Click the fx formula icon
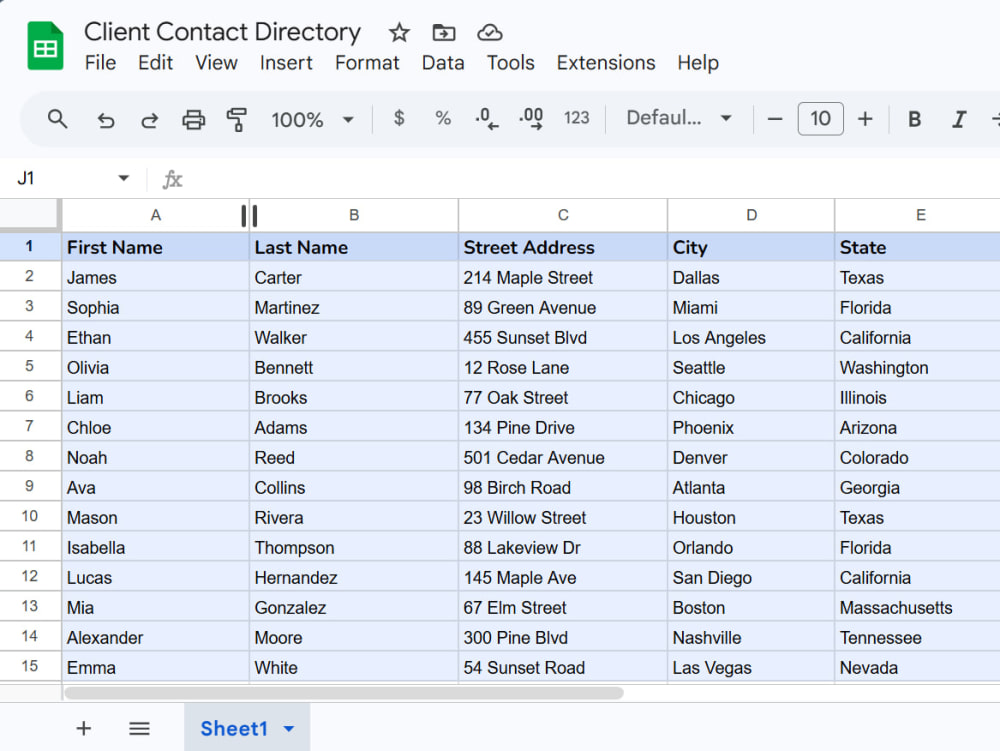 172,179
